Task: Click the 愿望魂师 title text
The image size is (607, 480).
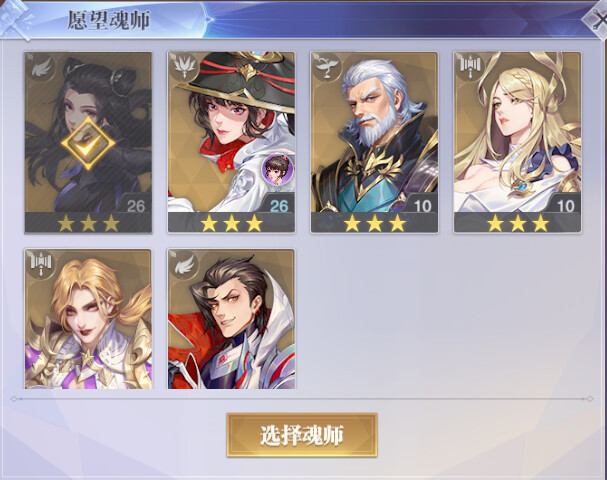Action: (109, 20)
